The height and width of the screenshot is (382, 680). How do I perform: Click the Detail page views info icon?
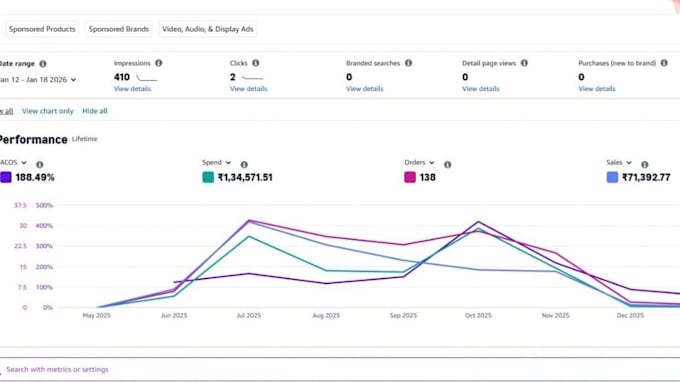pyautogui.click(x=524, y=63)
